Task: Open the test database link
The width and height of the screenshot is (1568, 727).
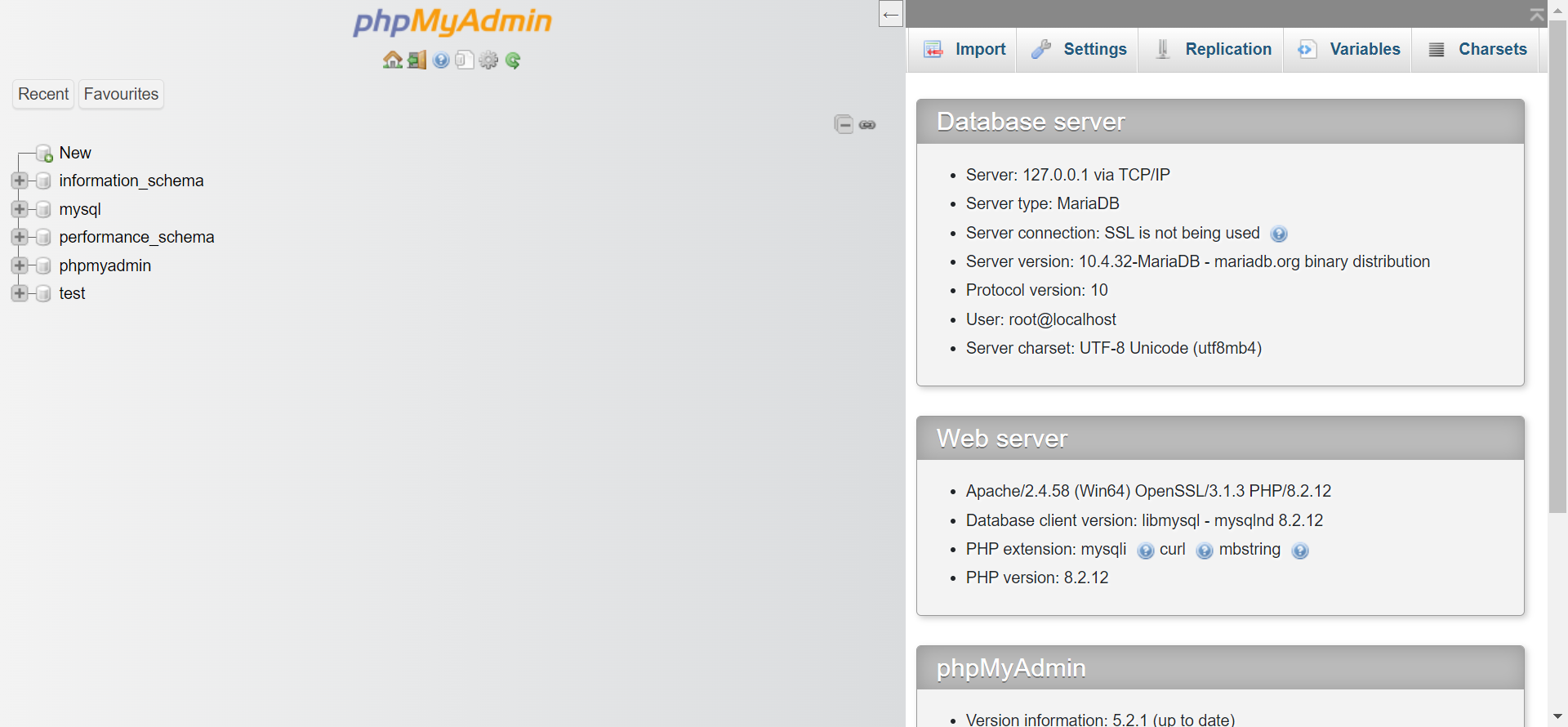Action: [72, 293]
